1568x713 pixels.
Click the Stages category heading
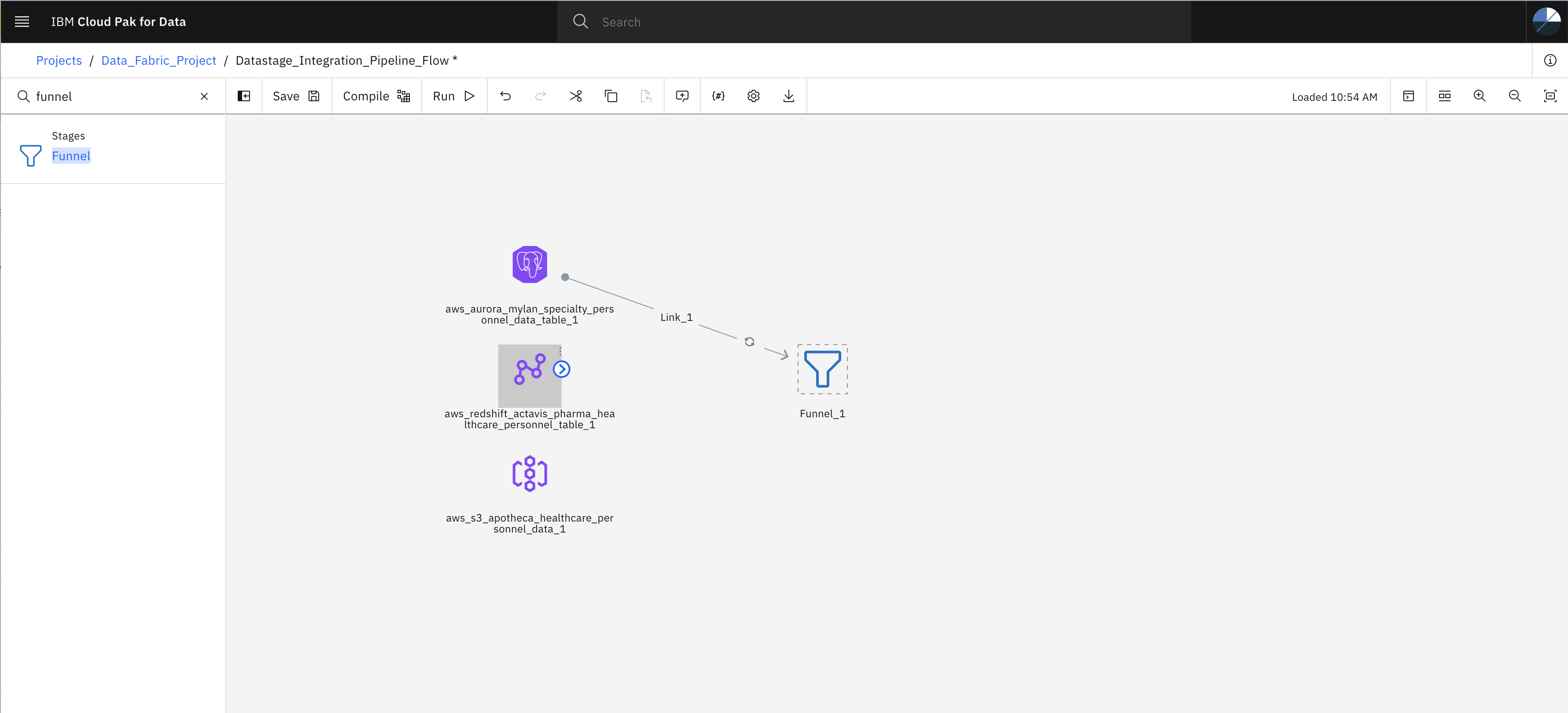(68, 136)
